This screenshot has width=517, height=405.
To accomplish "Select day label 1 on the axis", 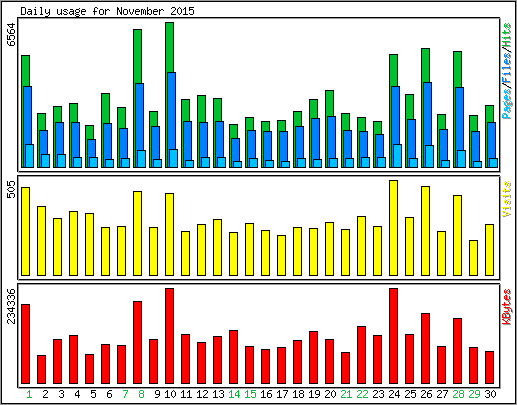I will tap(29, 394).
